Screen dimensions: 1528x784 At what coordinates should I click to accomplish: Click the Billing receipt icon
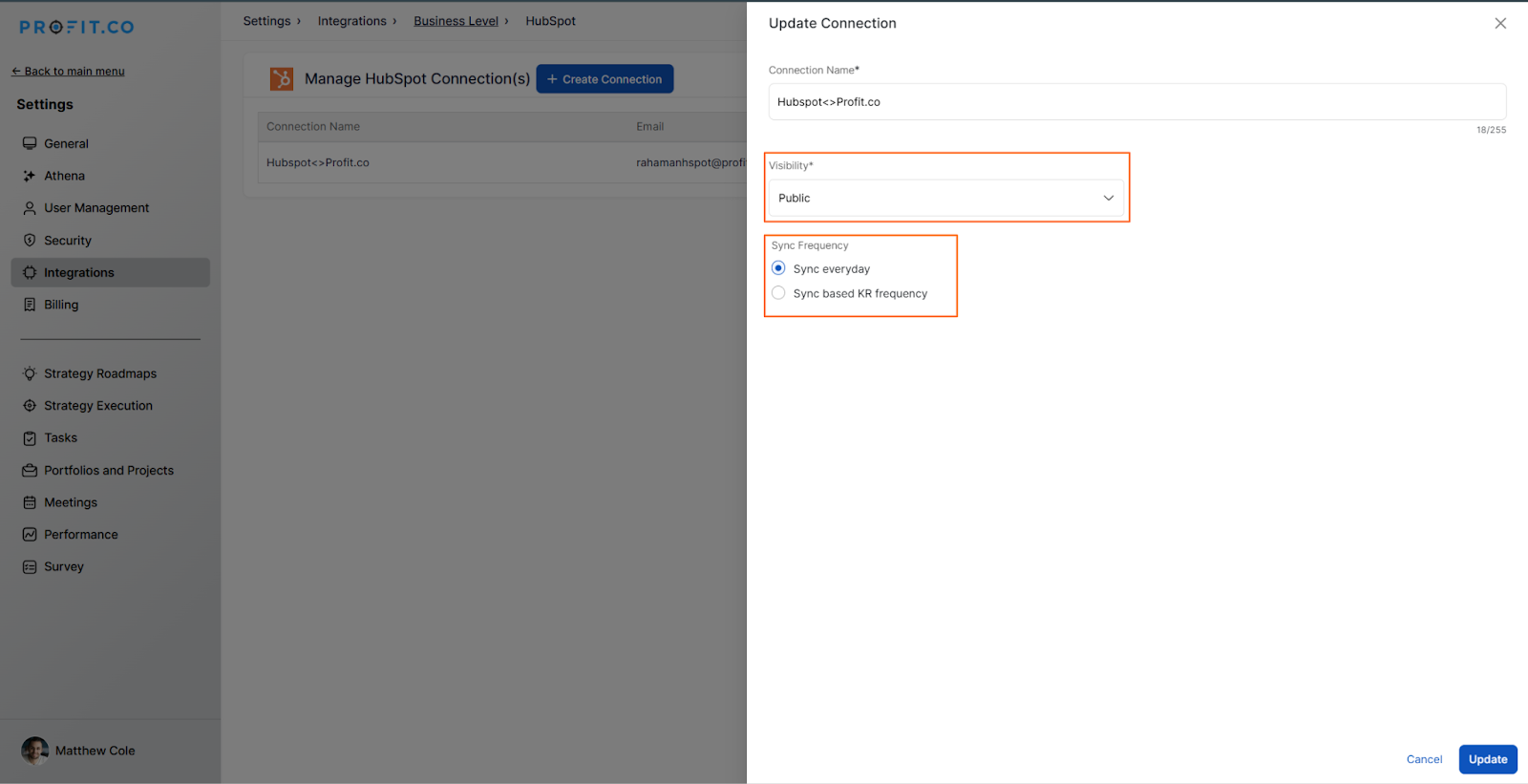coord(30,305)
